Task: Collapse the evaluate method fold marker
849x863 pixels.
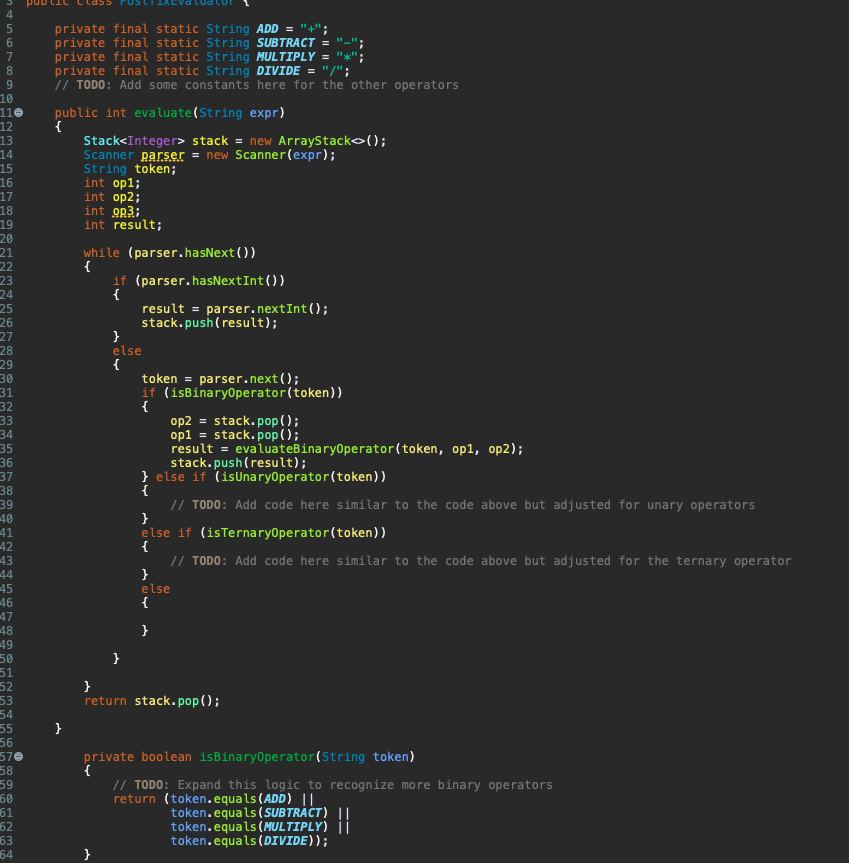Action: pos(18,113)
